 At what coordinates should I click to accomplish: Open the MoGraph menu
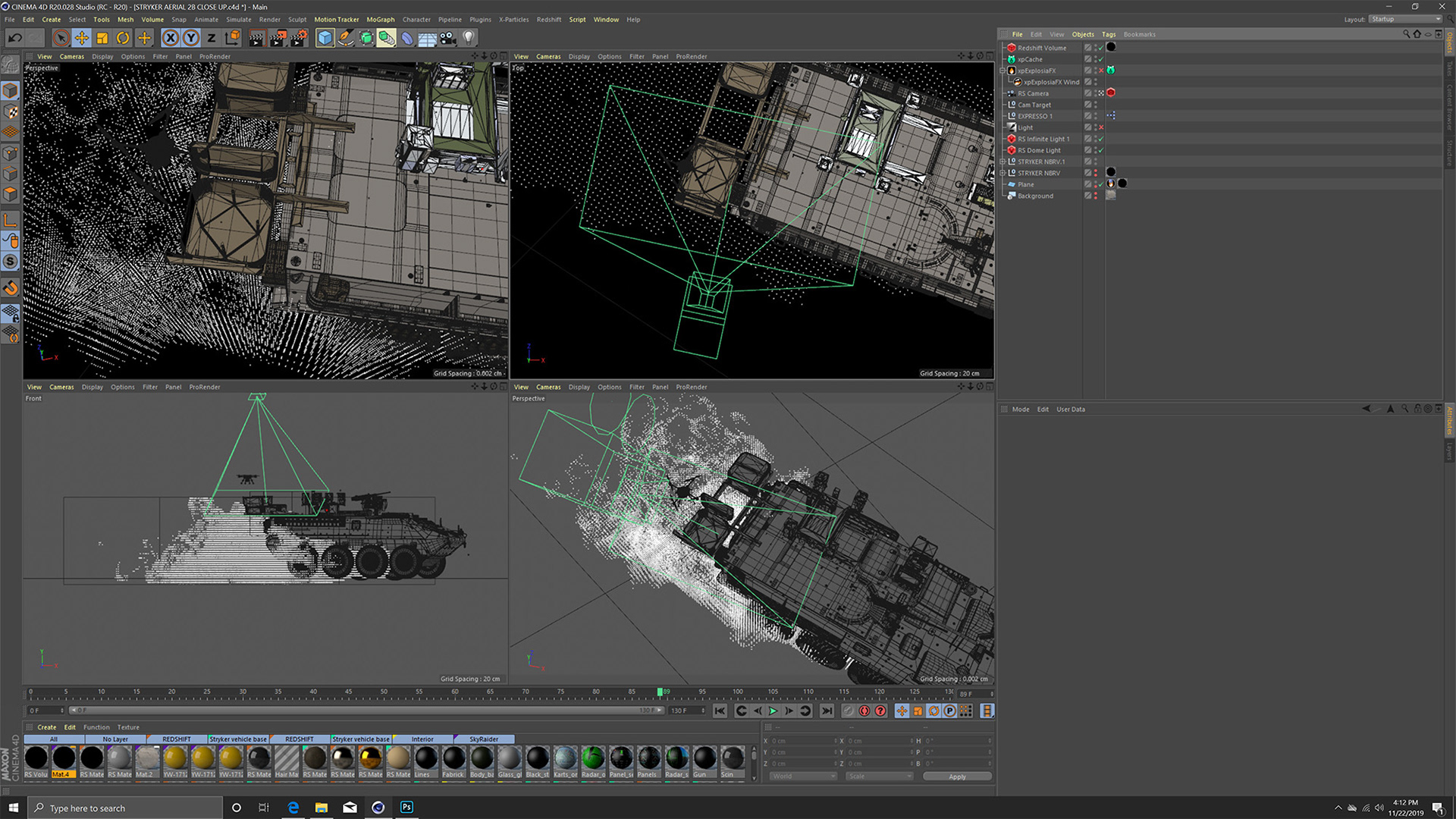[381, 20]
